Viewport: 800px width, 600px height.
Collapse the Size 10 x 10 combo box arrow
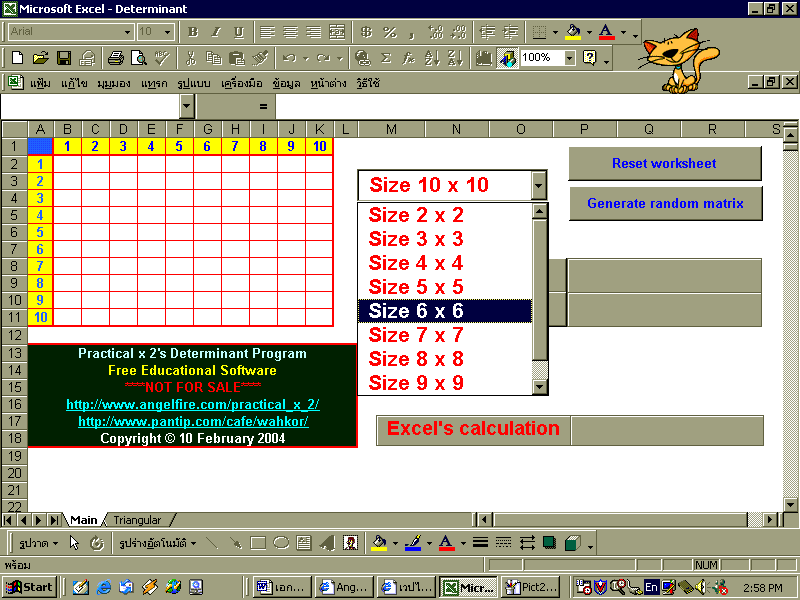(539, 185)
